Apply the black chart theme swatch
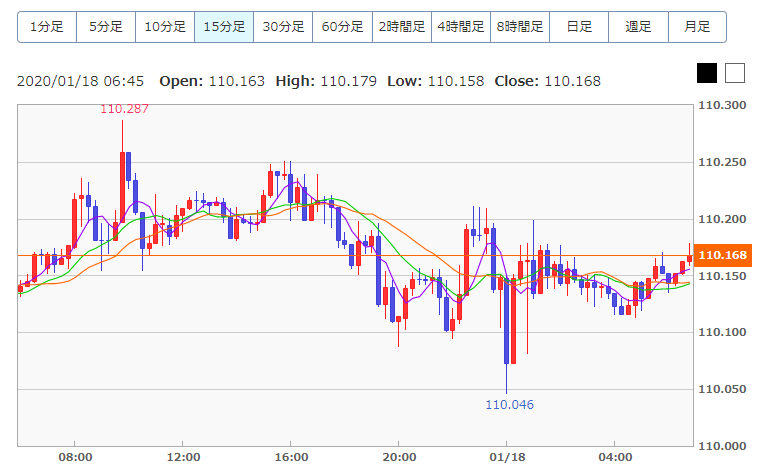This screenshot has height=474, width=766. coord(707,73)
